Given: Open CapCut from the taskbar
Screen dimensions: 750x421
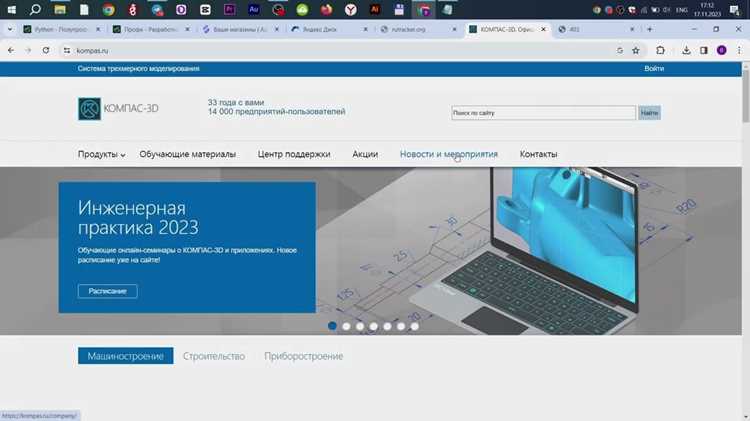Looking at the screenshot, I should tap(205, 9).
